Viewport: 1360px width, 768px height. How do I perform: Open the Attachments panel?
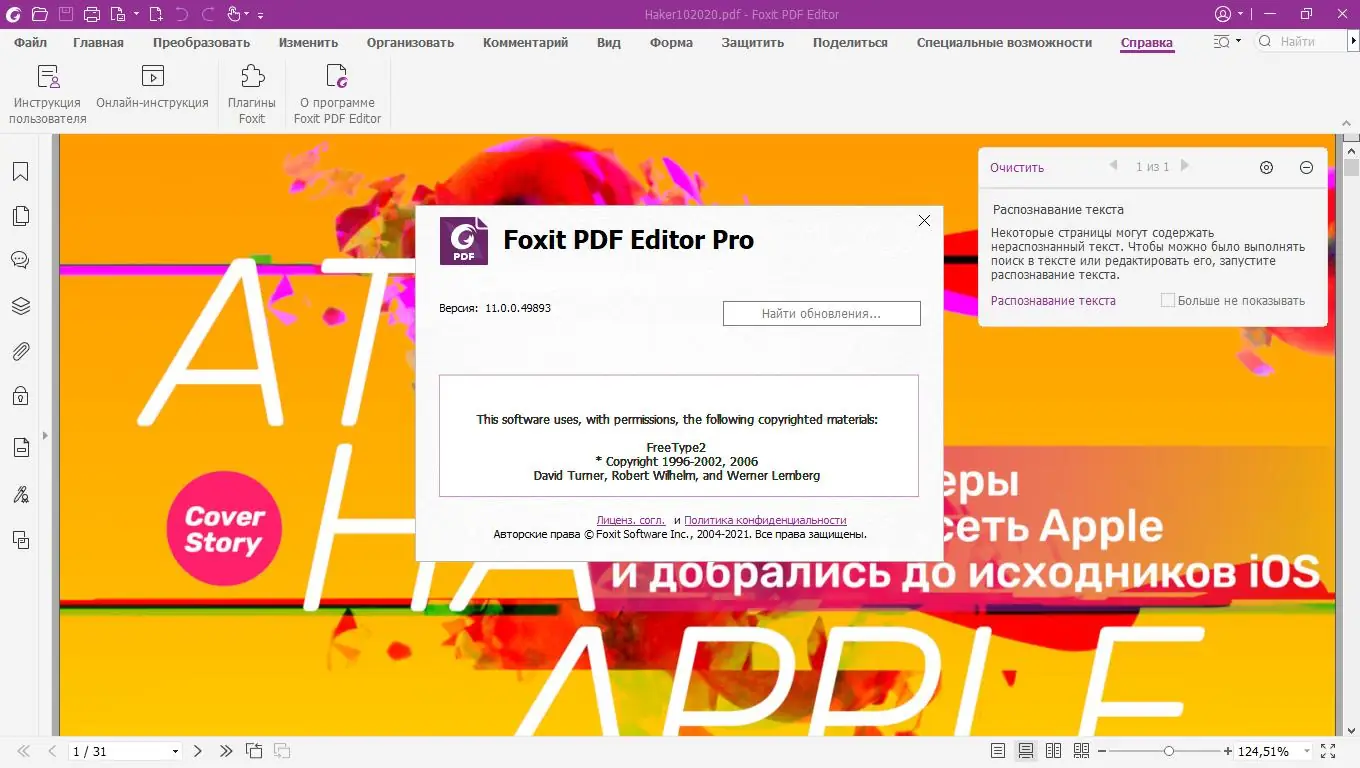20,351
